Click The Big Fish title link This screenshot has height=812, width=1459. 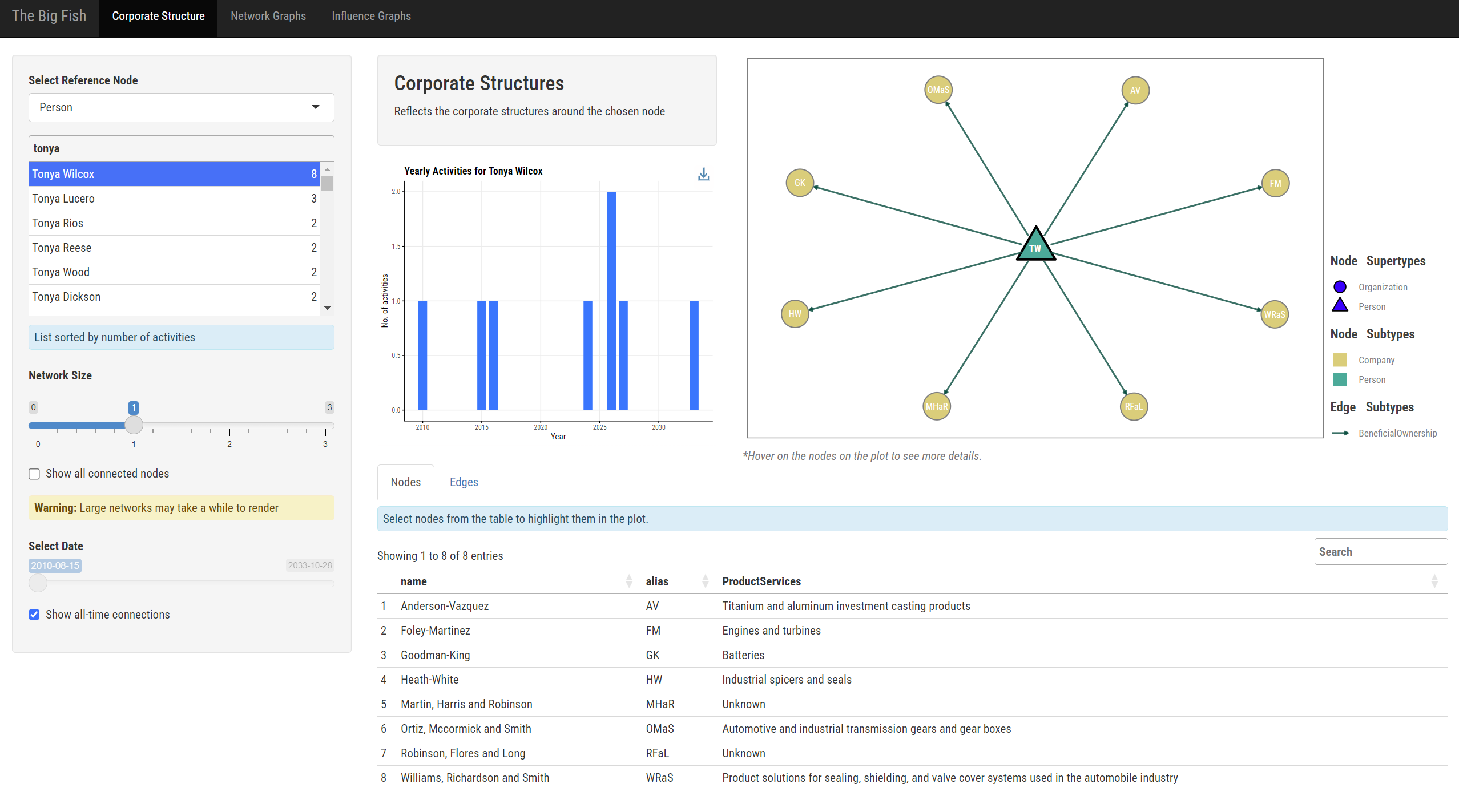point(49,16)
